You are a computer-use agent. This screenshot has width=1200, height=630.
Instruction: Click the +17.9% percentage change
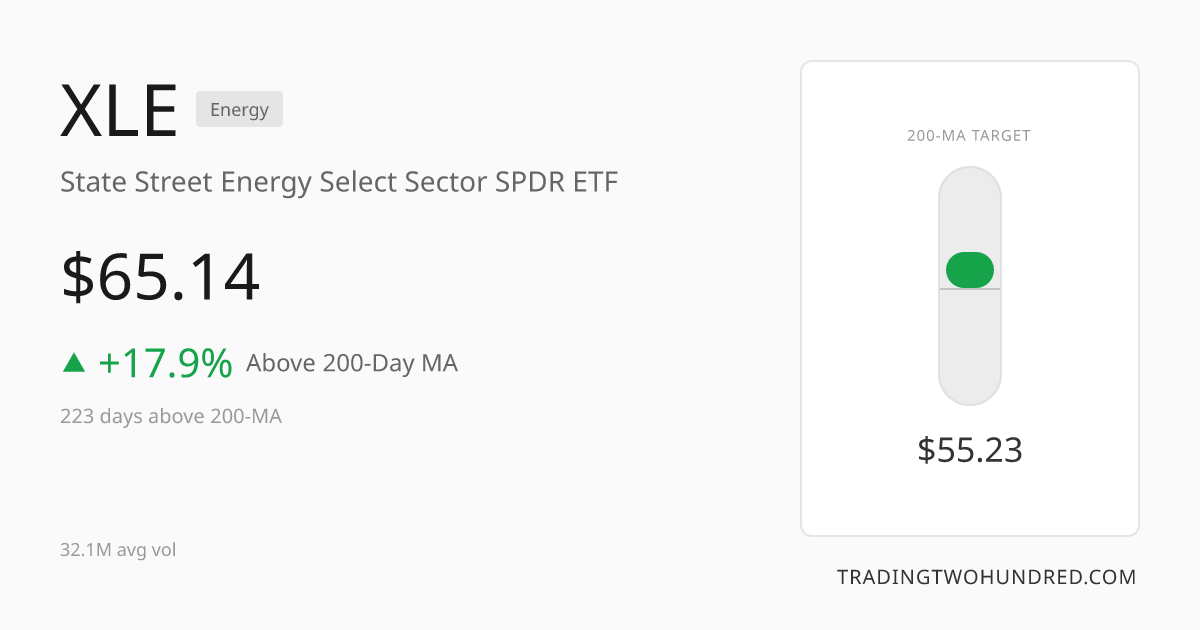tap(165, 363)
